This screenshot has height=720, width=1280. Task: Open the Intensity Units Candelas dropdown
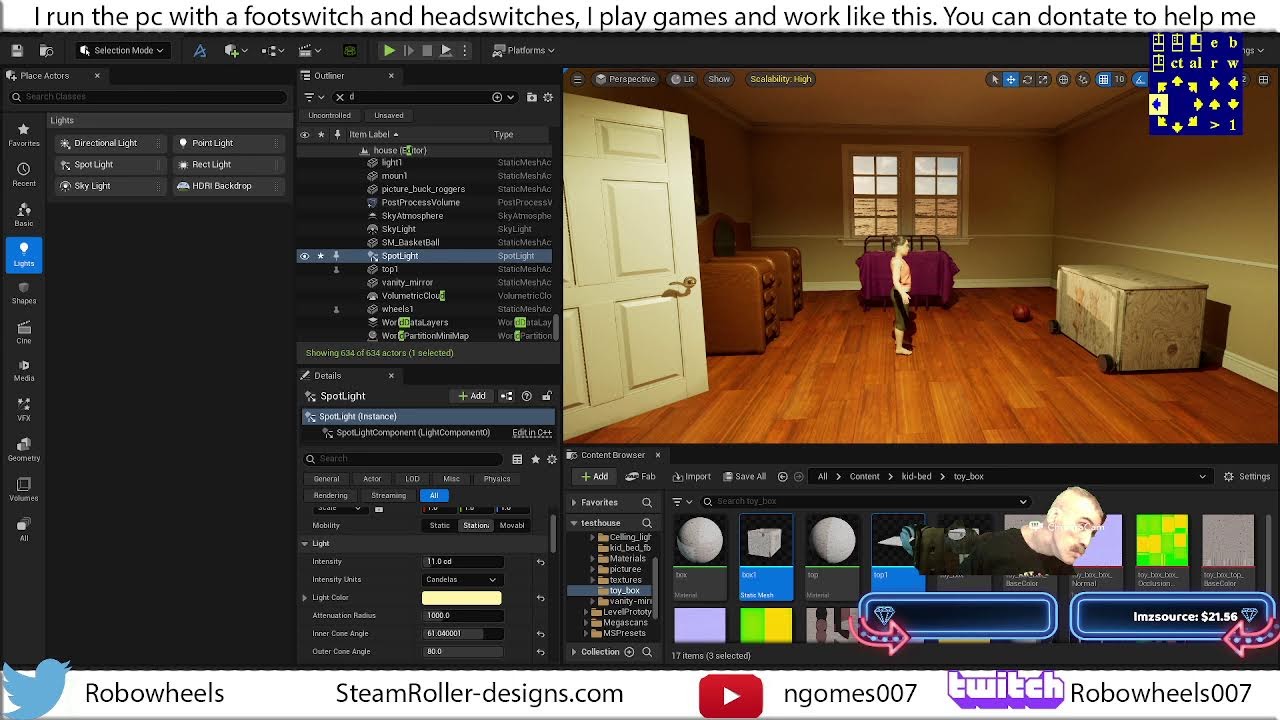point(462,579)
